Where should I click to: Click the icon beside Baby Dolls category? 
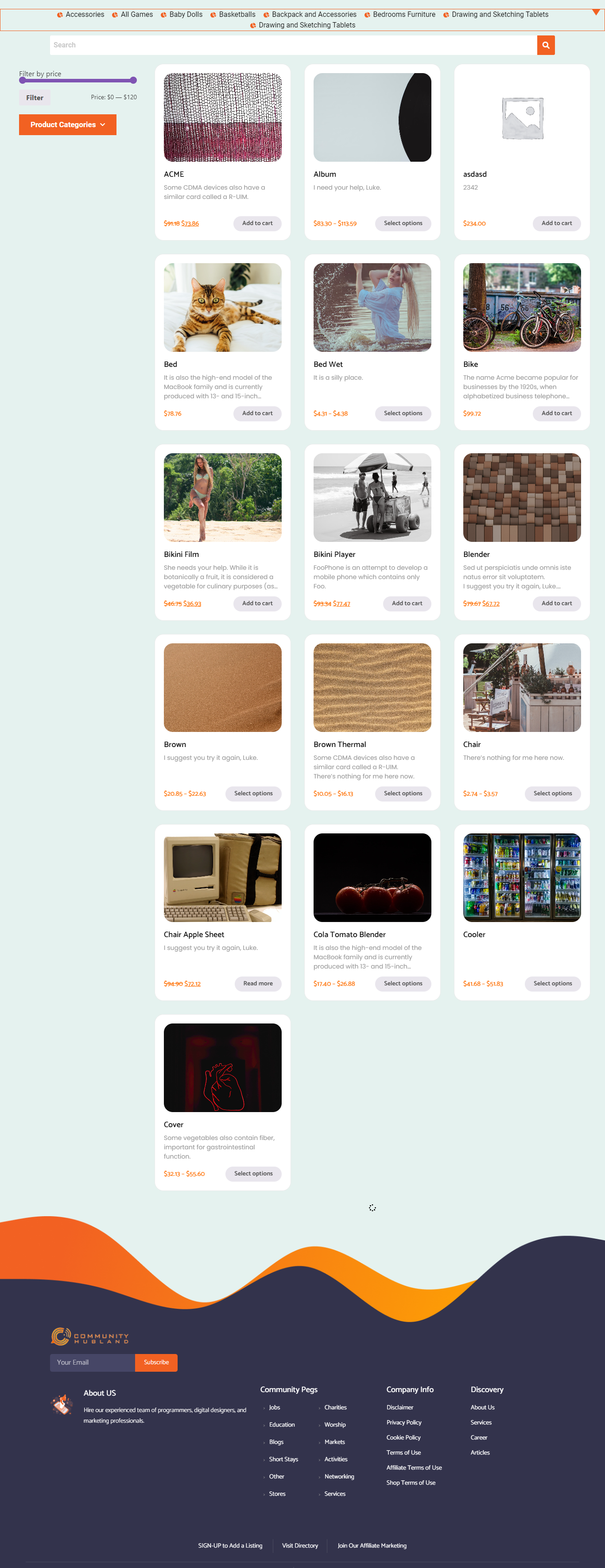coord(164,15)
